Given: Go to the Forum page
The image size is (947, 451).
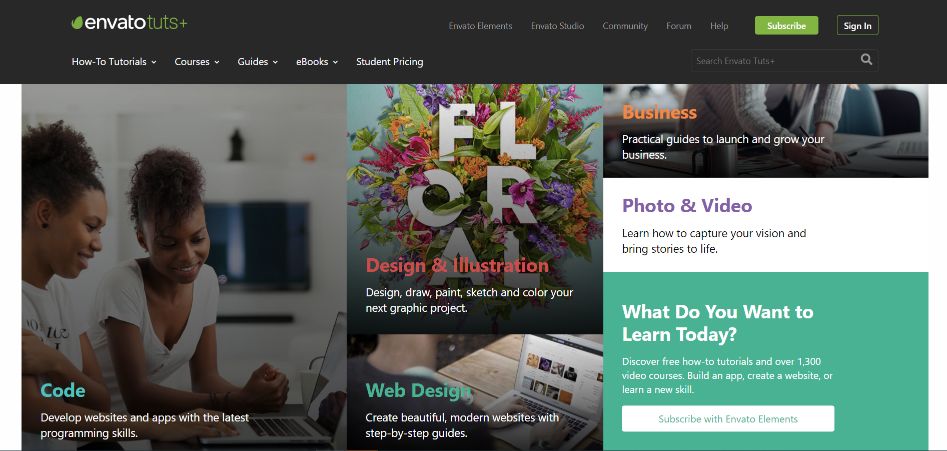Looking at the screenshot, I should coord(679,26).
